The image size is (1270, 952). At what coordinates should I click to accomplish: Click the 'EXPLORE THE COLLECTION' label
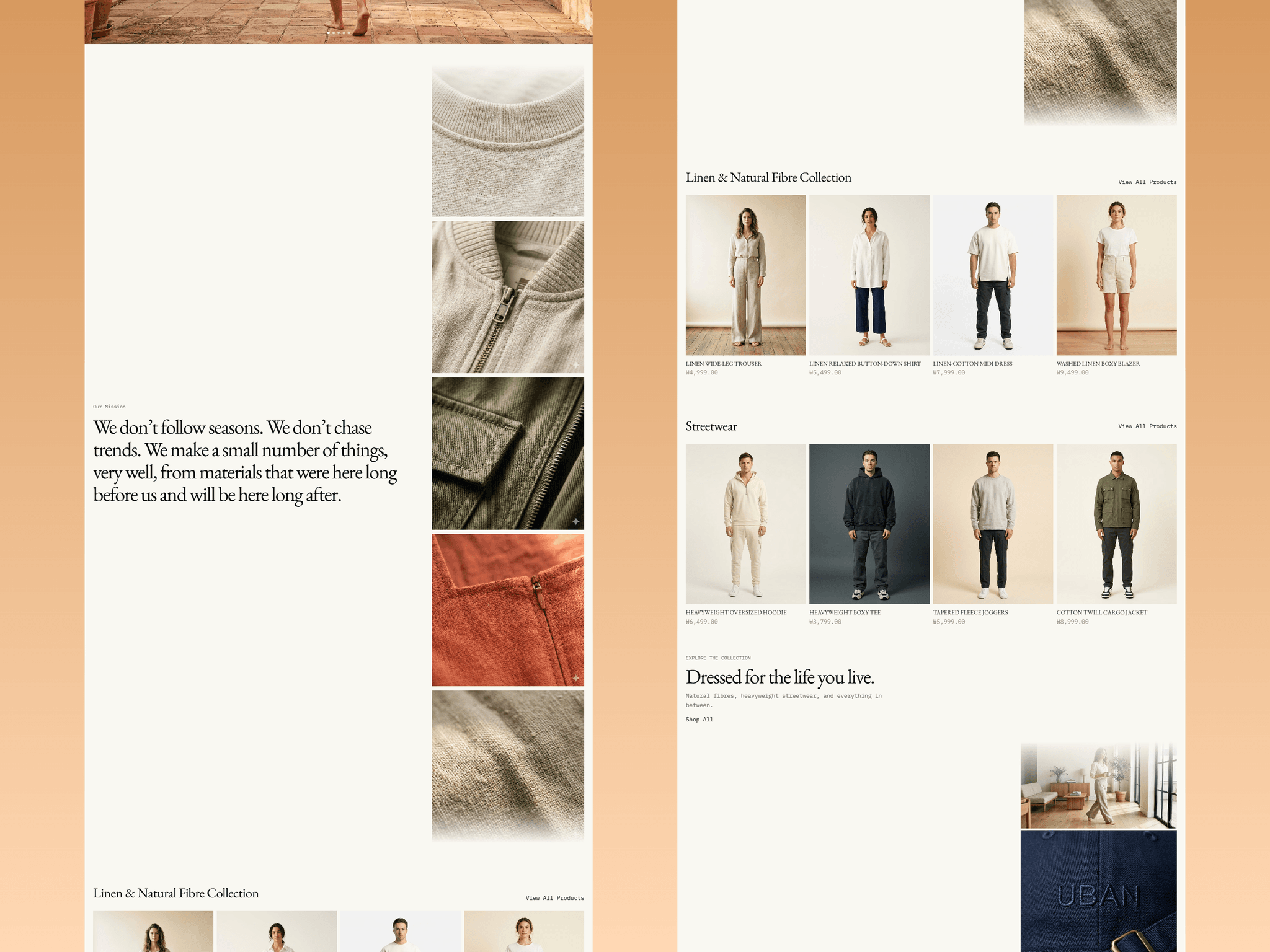[717, 658]
